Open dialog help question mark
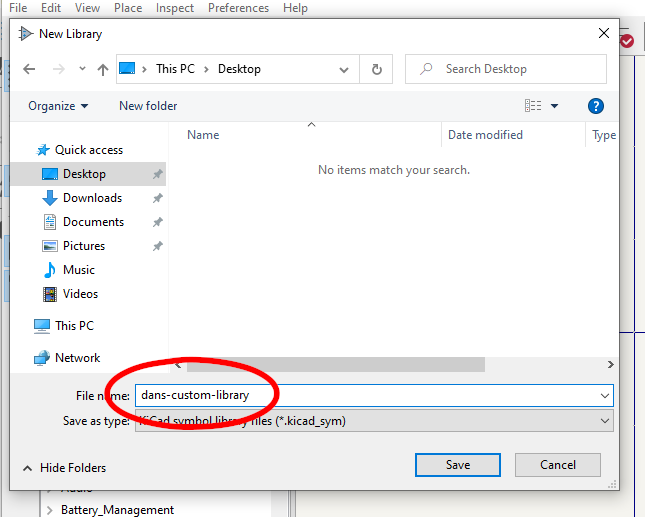 596,106
